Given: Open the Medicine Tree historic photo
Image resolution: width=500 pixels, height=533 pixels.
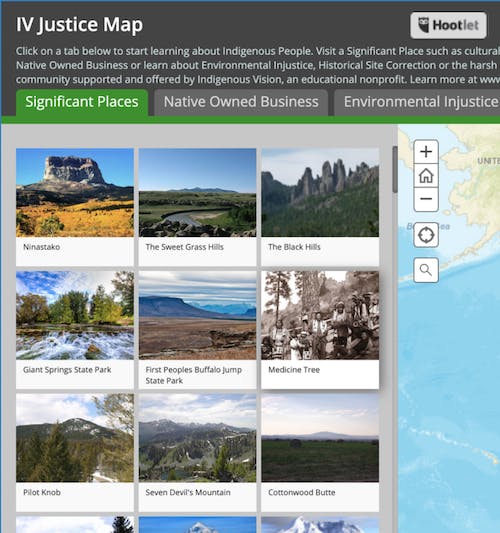Looking at the screenshot, I should tap(320, 315).
